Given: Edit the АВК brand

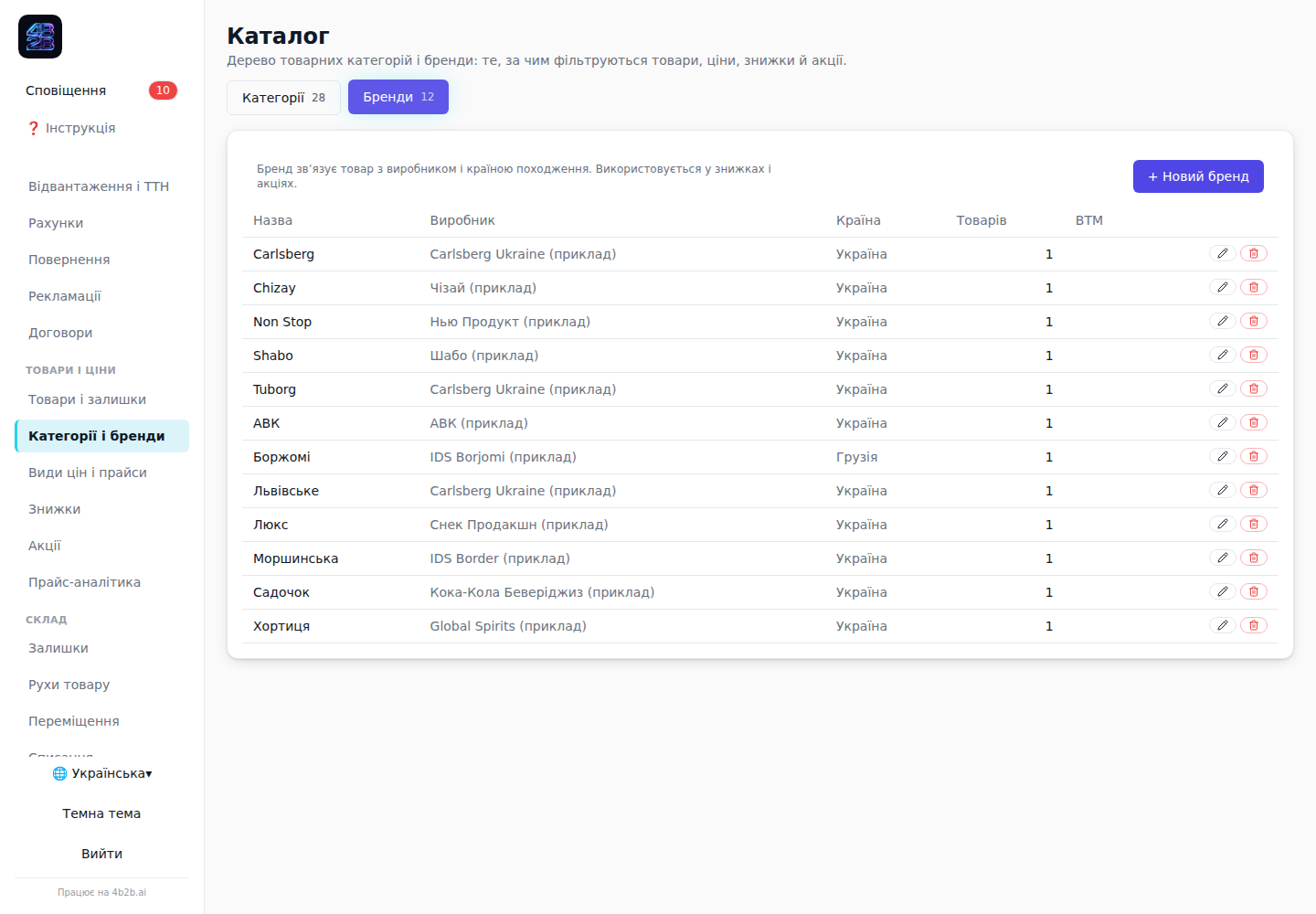Looking at the screenshot, I should tap(1222, 422).
